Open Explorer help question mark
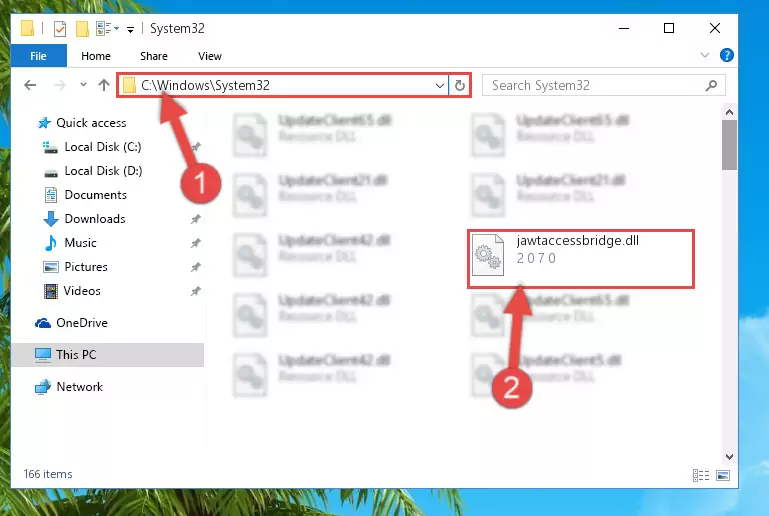The image size is (769, 516). tap(726, 55)
